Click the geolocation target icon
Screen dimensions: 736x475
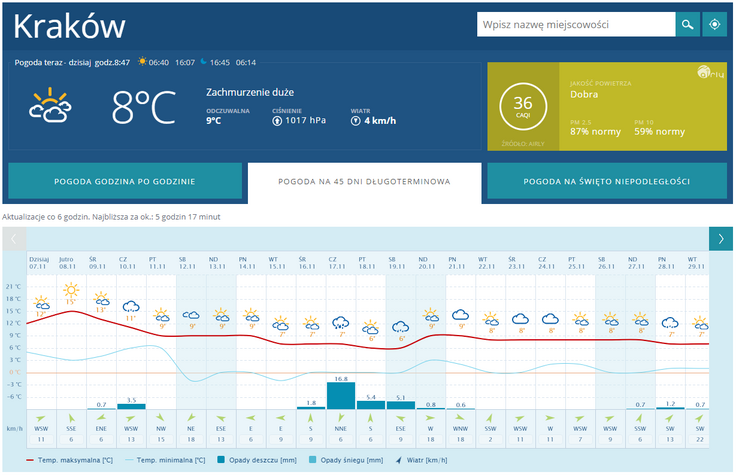714,24
